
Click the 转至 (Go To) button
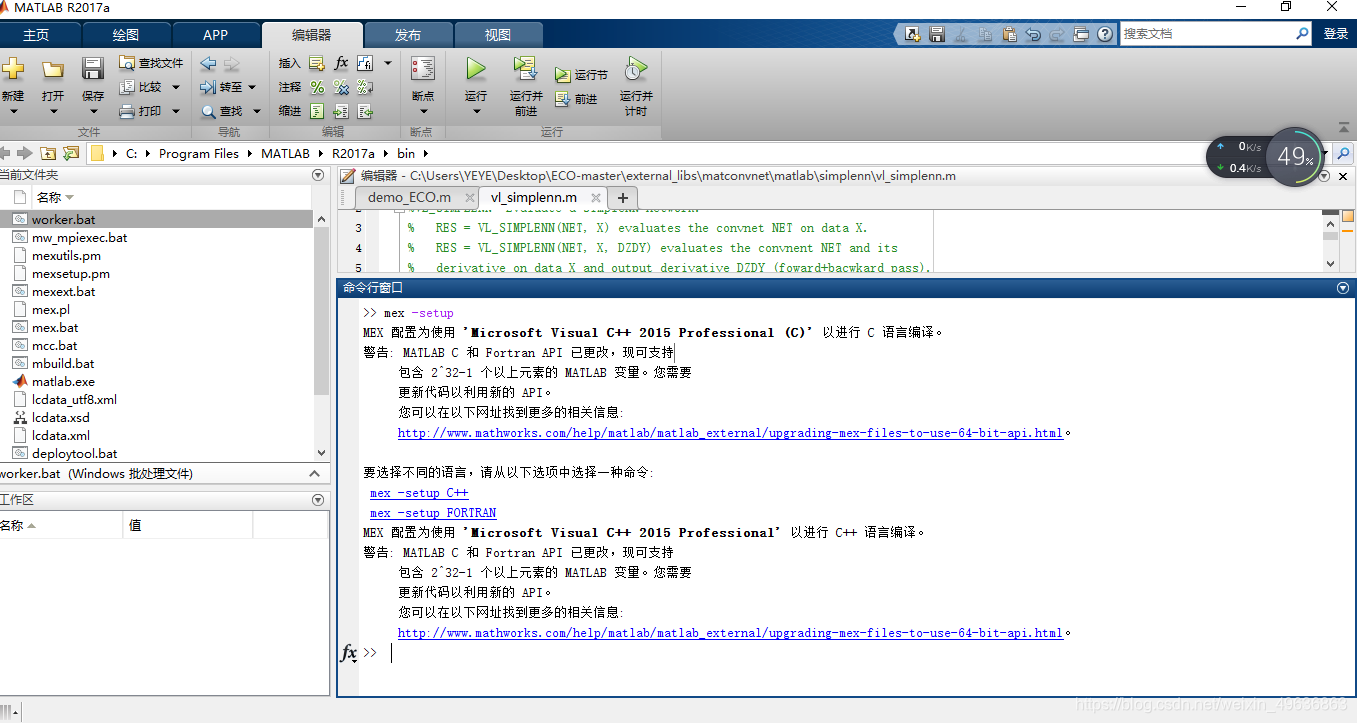click(x=221, y=87)
